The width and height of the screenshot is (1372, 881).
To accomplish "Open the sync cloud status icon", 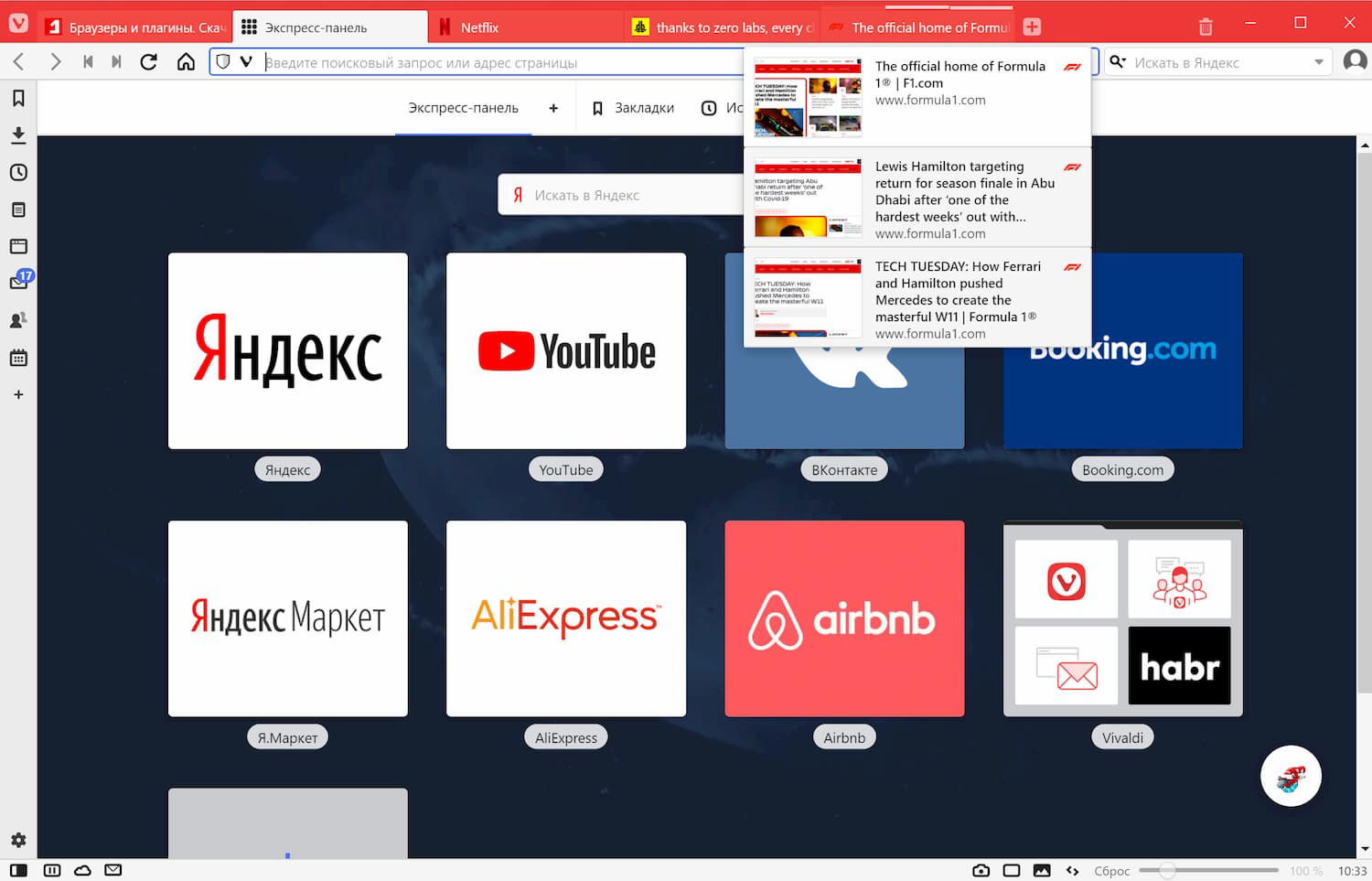I will point(82,870).
